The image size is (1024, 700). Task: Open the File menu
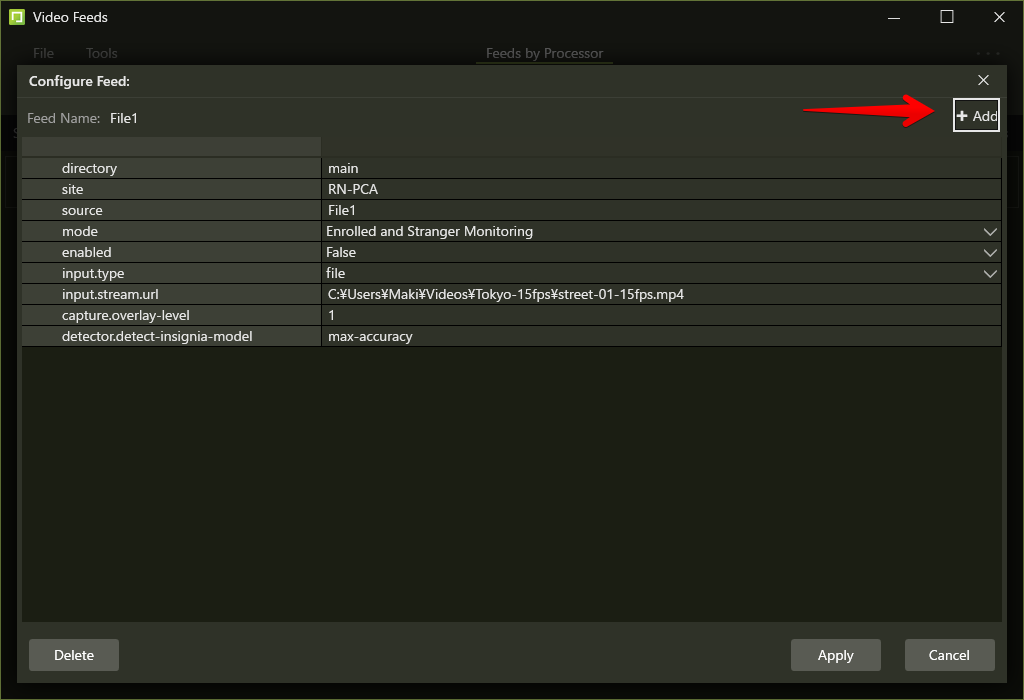pos(43,53)
